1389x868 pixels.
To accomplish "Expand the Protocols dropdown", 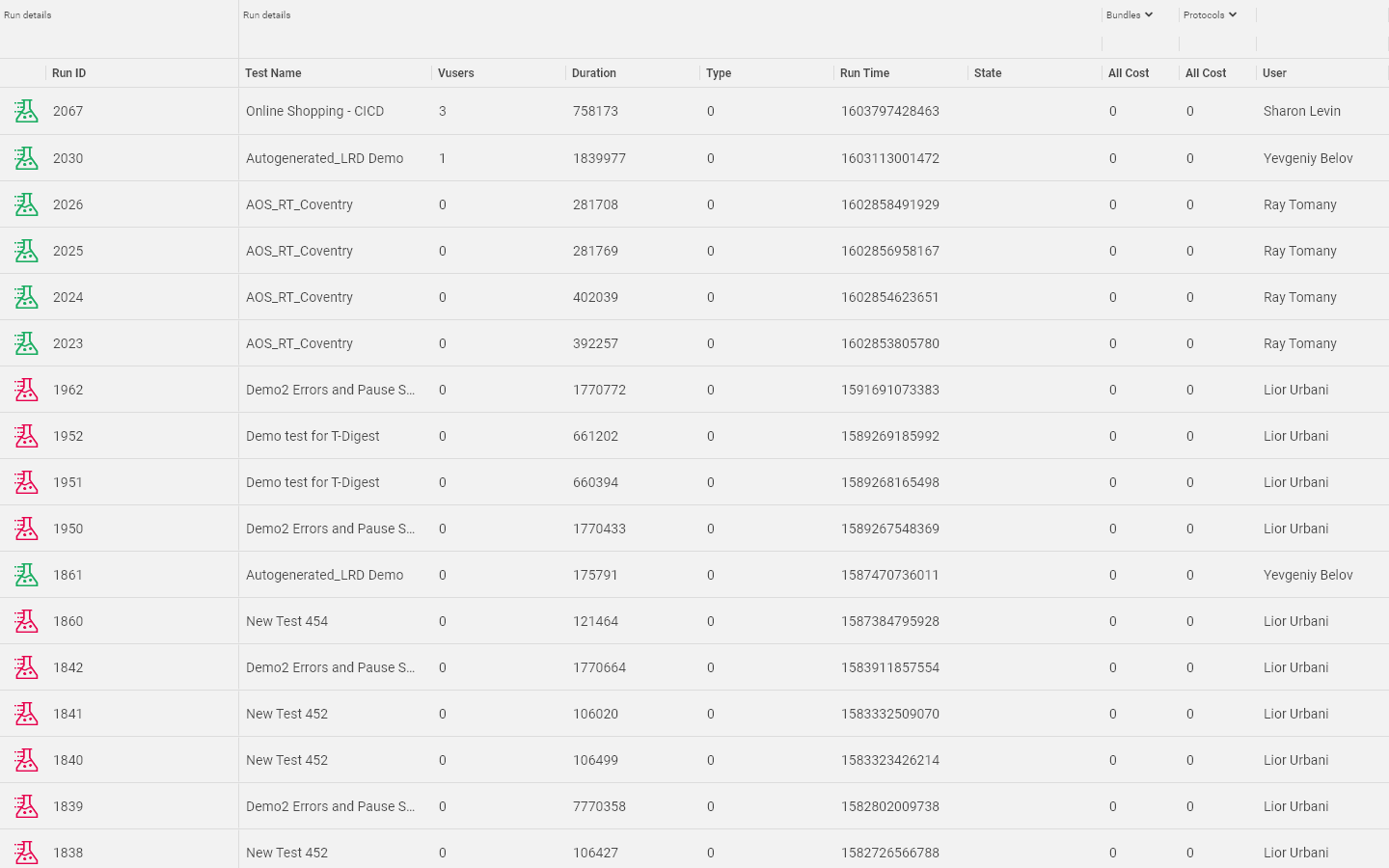I will (1210, 15).
